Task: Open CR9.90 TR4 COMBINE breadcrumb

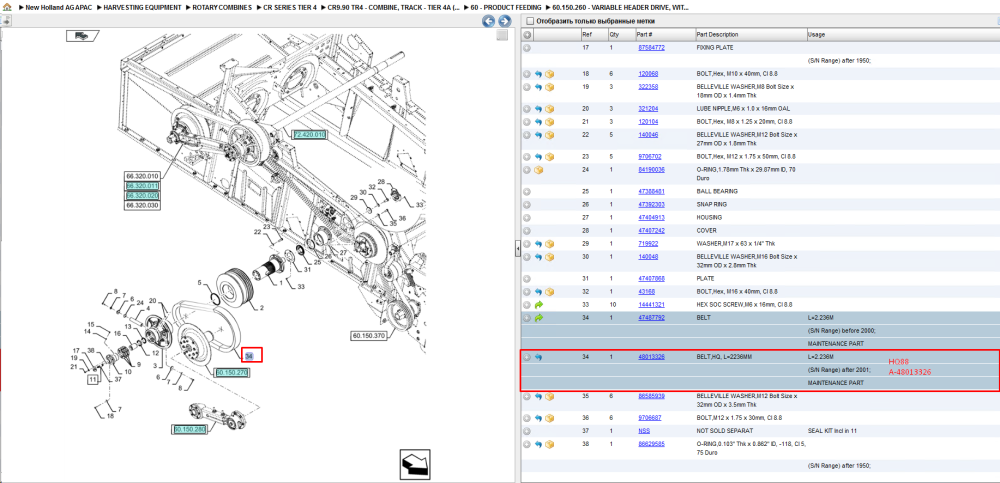Action: coord(394,8)
